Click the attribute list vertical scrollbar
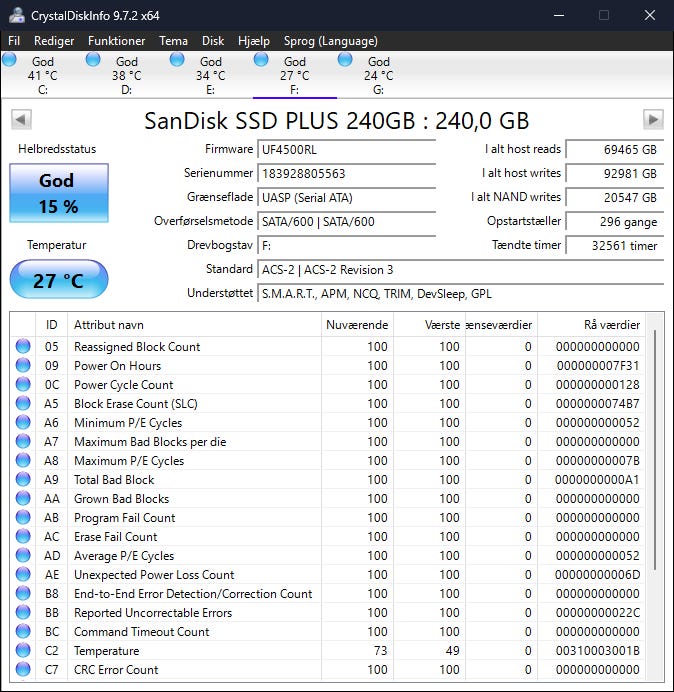674x692 pixels. [x=656, y=450]
